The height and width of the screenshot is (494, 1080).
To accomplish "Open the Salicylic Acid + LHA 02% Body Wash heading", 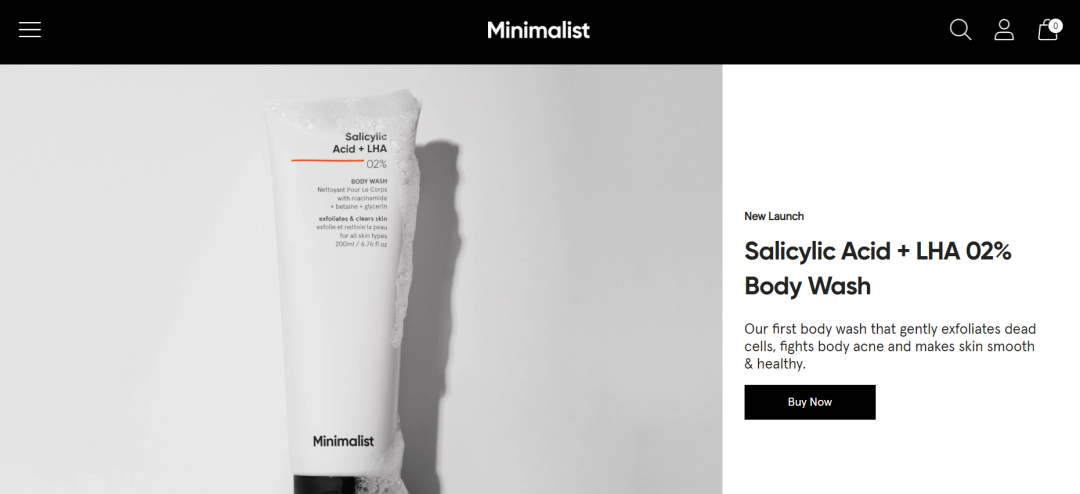I will point(878,268).
